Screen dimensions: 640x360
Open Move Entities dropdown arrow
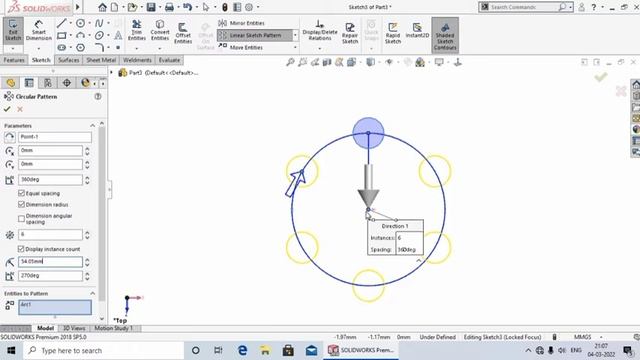[x=295, y=47]
